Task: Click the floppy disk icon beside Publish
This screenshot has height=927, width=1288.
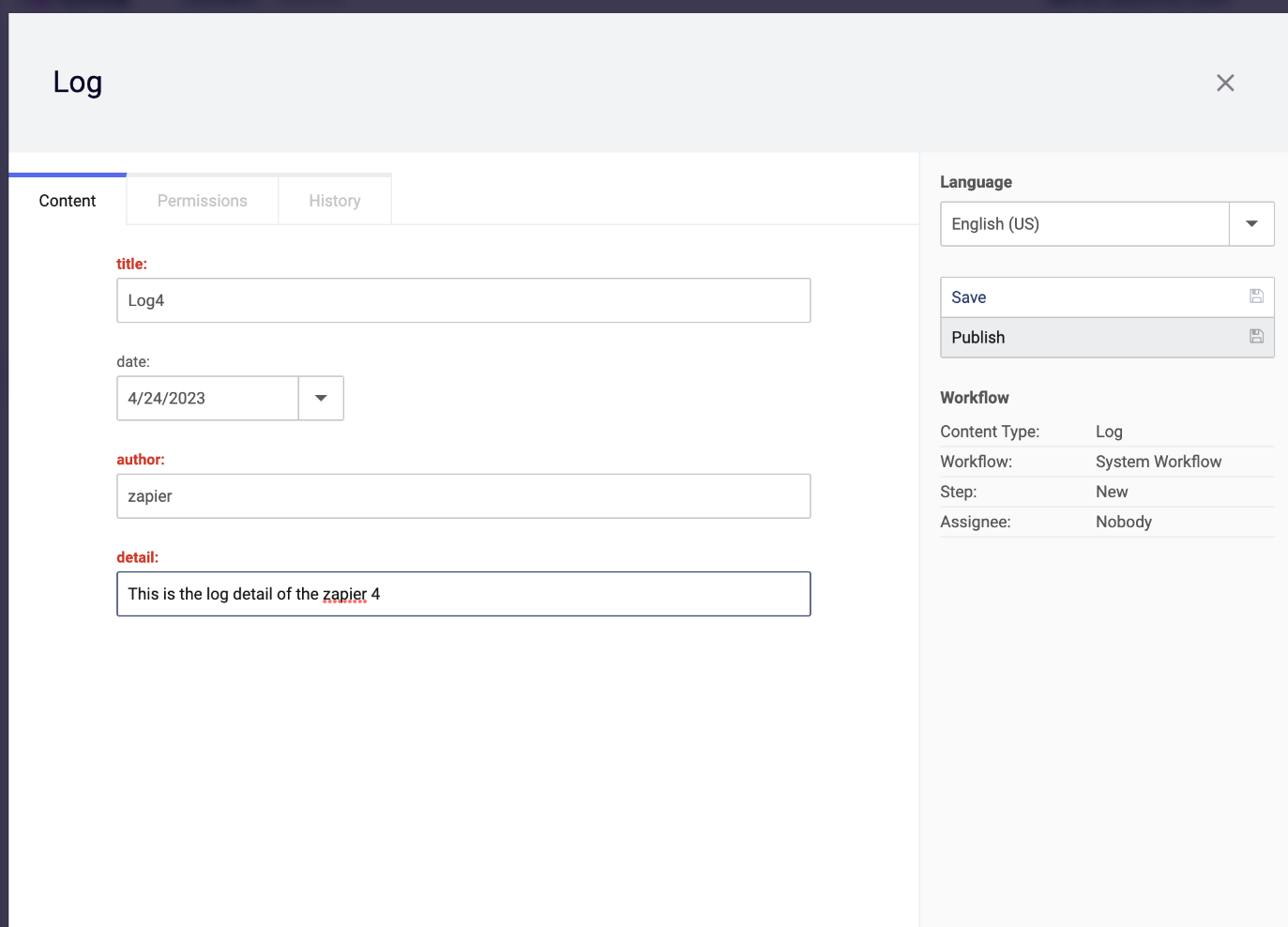Action: coord(1256,337)
